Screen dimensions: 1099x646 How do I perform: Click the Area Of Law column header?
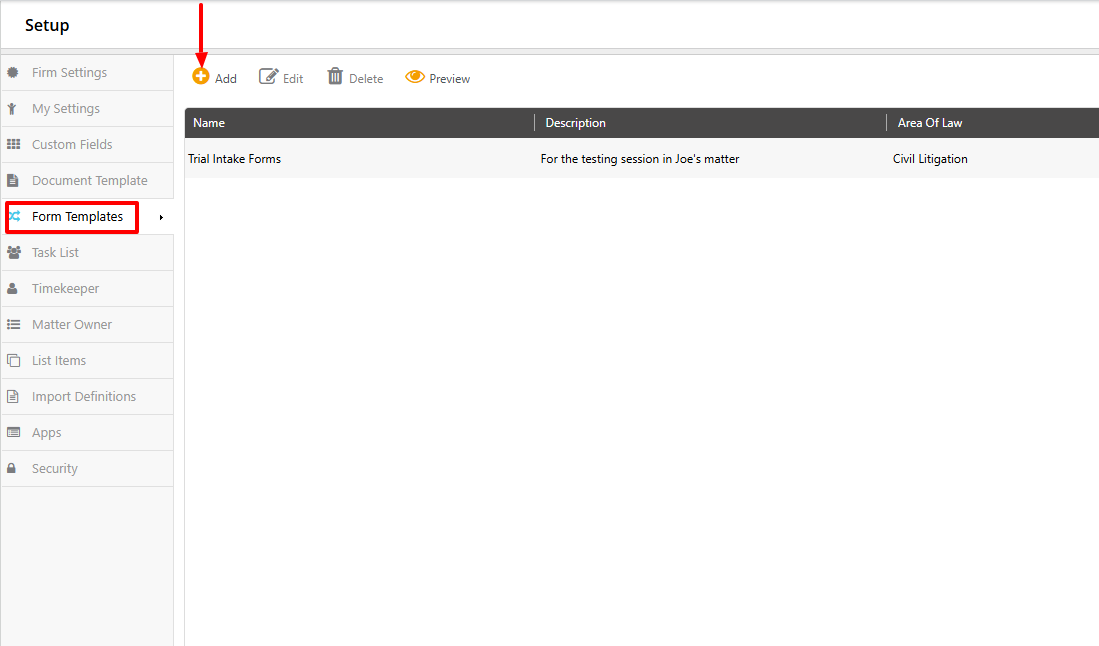click(929, 122)
